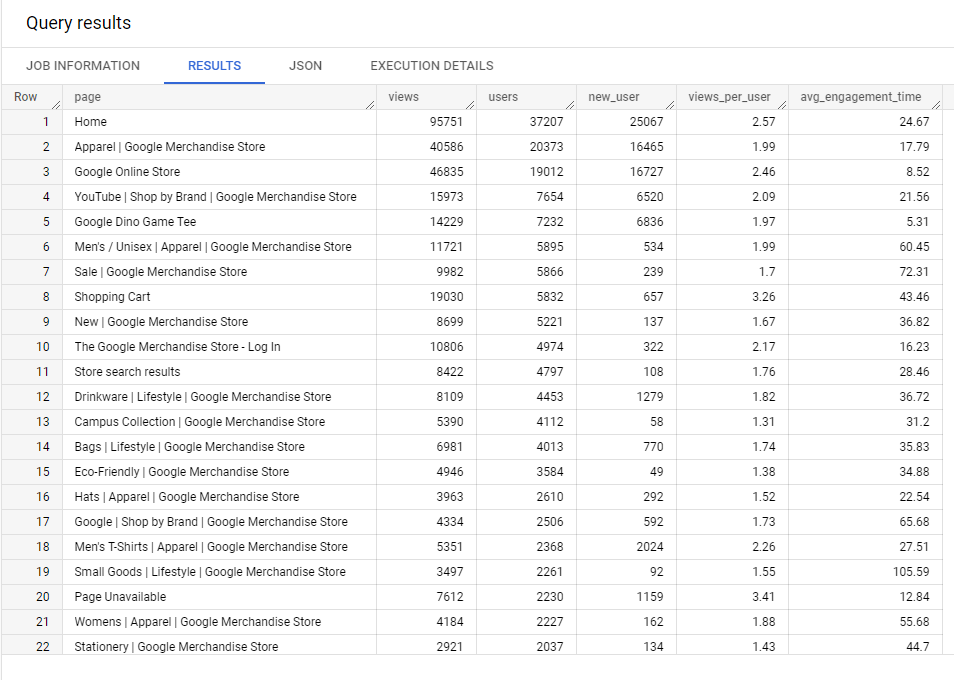
Task: Click views value 19030 for Shopping Cart
Action: pos(446,297)
